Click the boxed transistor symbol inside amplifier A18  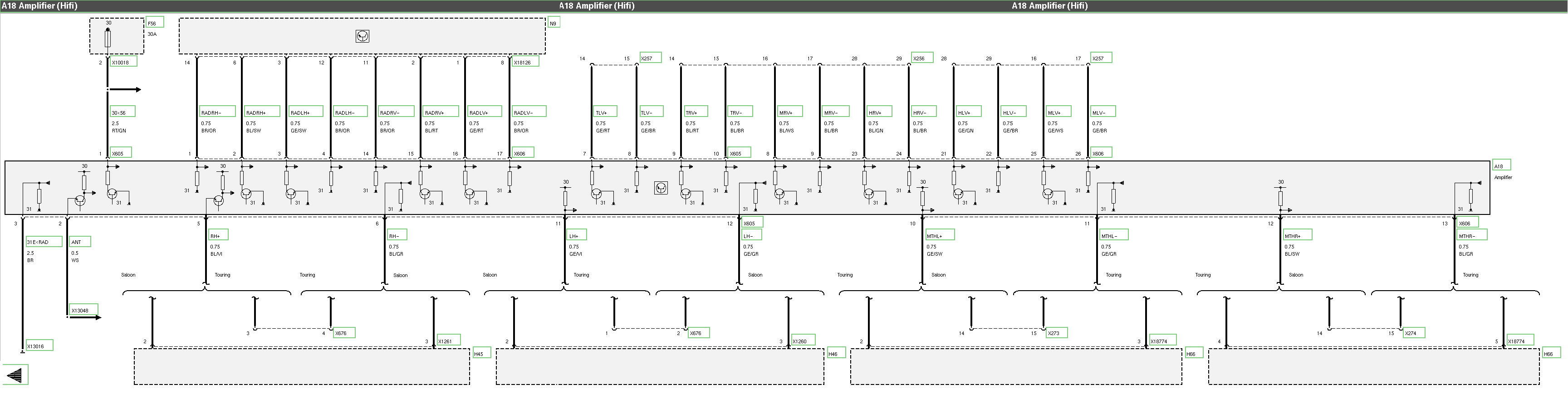pyautogui.click(x=661, y=188)
